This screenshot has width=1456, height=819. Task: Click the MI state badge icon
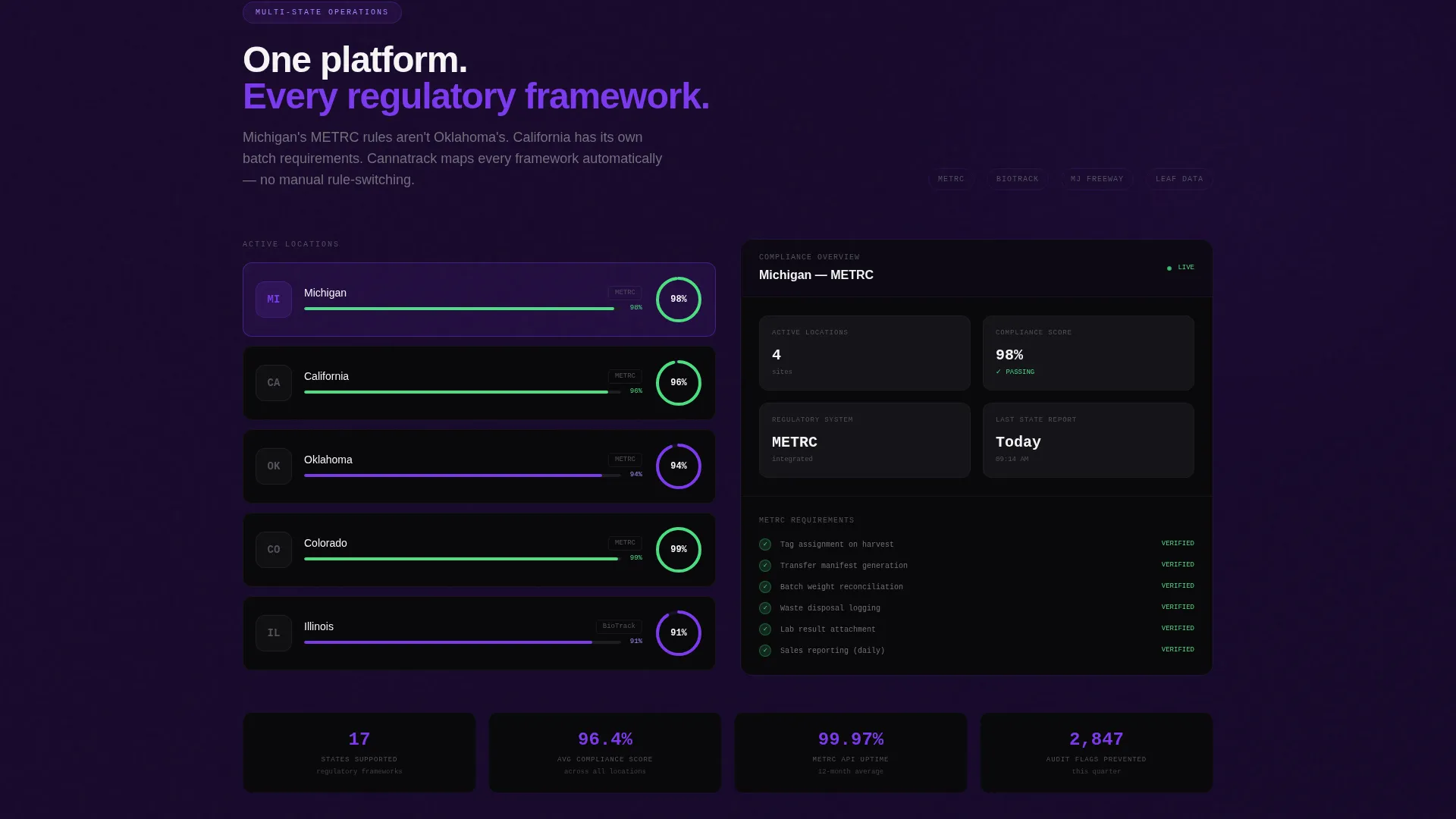coord(274,300)
